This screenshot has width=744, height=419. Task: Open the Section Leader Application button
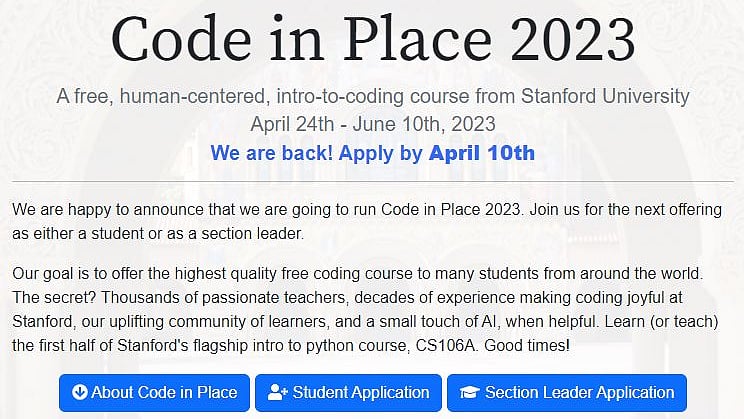click(x=567, y=392)
